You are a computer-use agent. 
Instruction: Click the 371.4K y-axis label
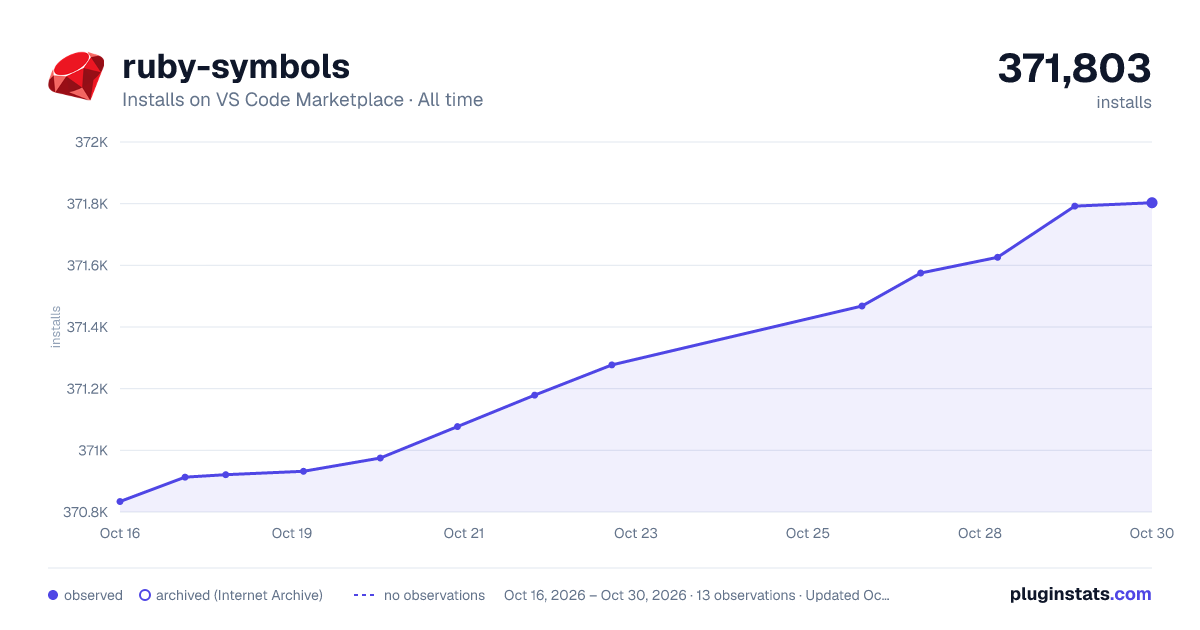click(x=87, y=327)
